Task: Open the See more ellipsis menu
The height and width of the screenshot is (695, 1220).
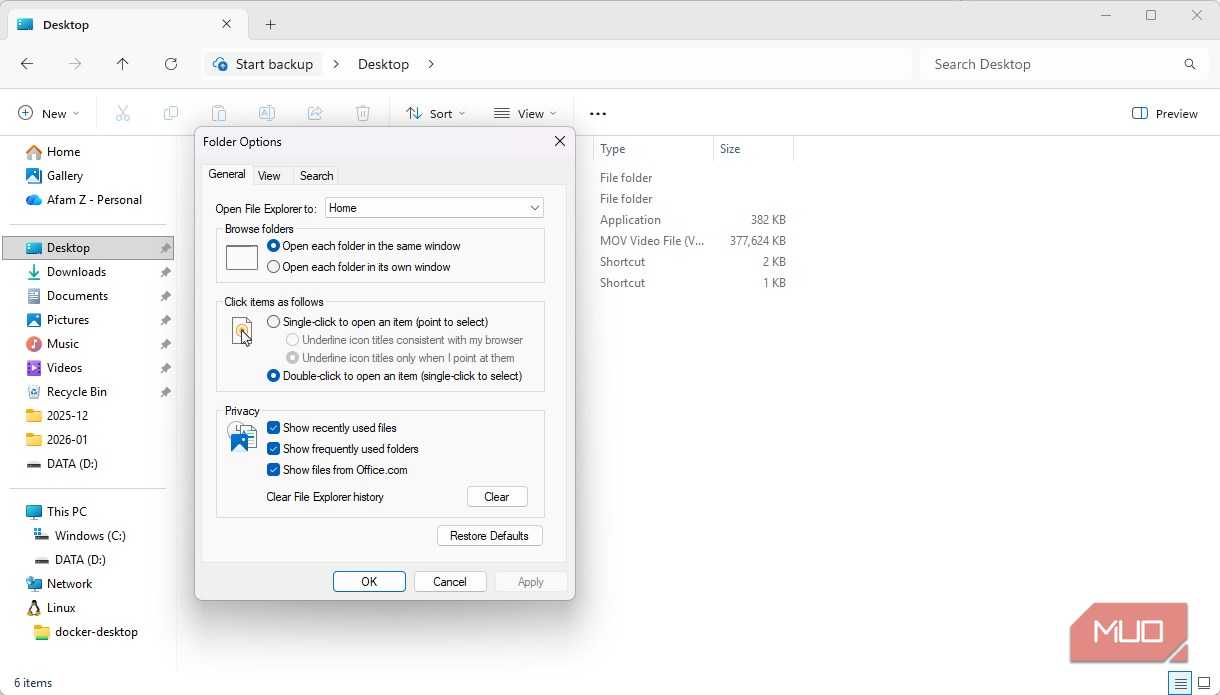Action: (598, 114)
